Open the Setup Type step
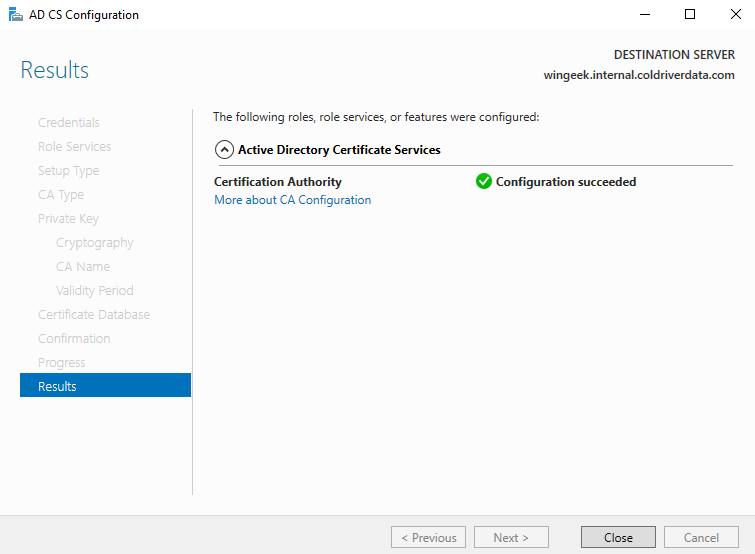 click(x=68, y=171)
